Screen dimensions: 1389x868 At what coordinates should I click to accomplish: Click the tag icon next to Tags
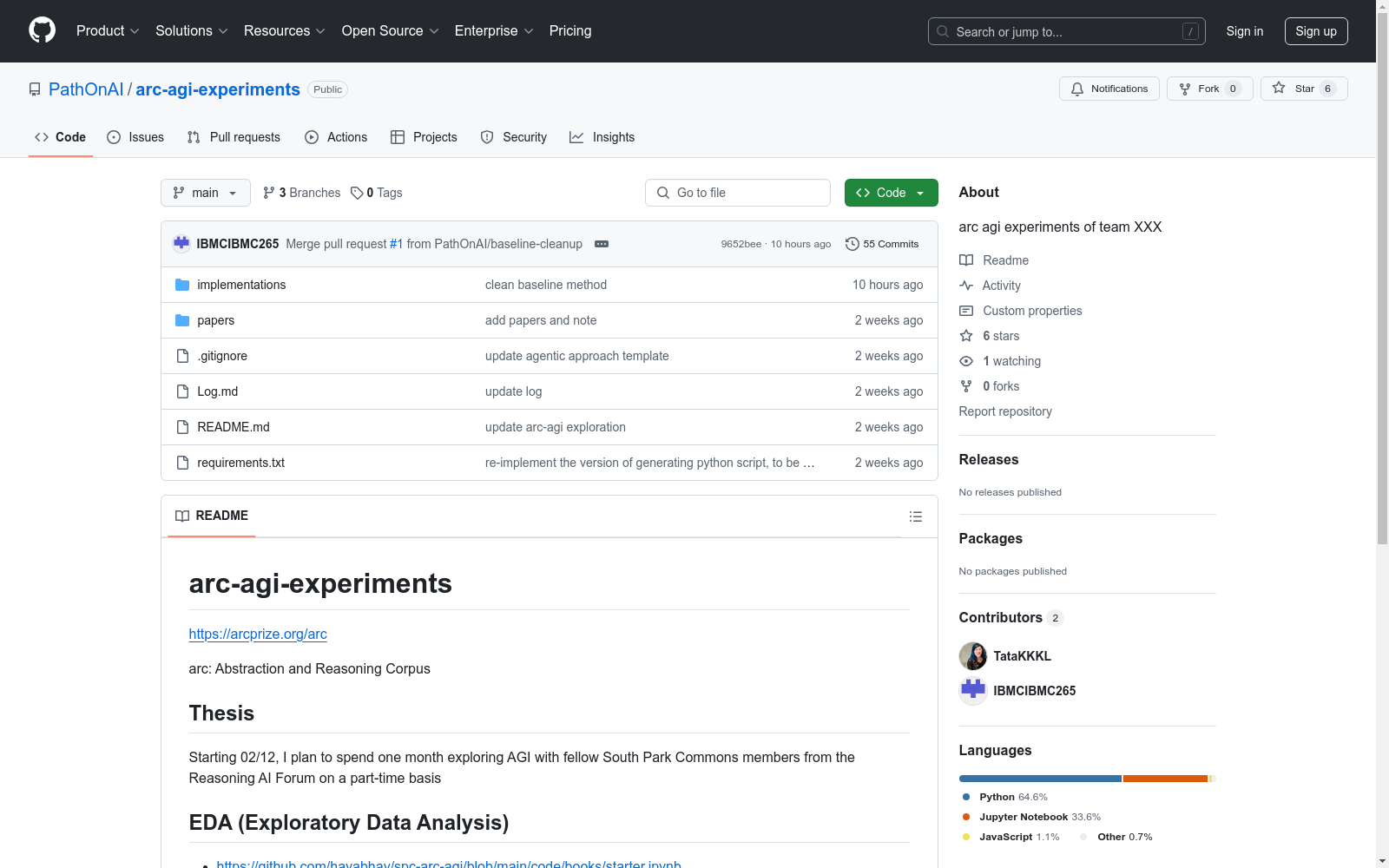pyautogui.click(x=357, y=193)
